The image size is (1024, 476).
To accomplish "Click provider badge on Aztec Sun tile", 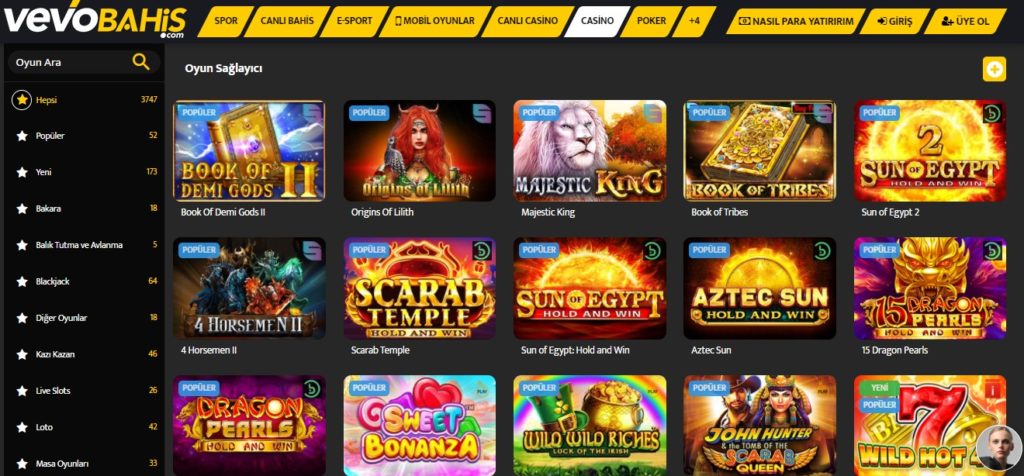I will (822, 251).
